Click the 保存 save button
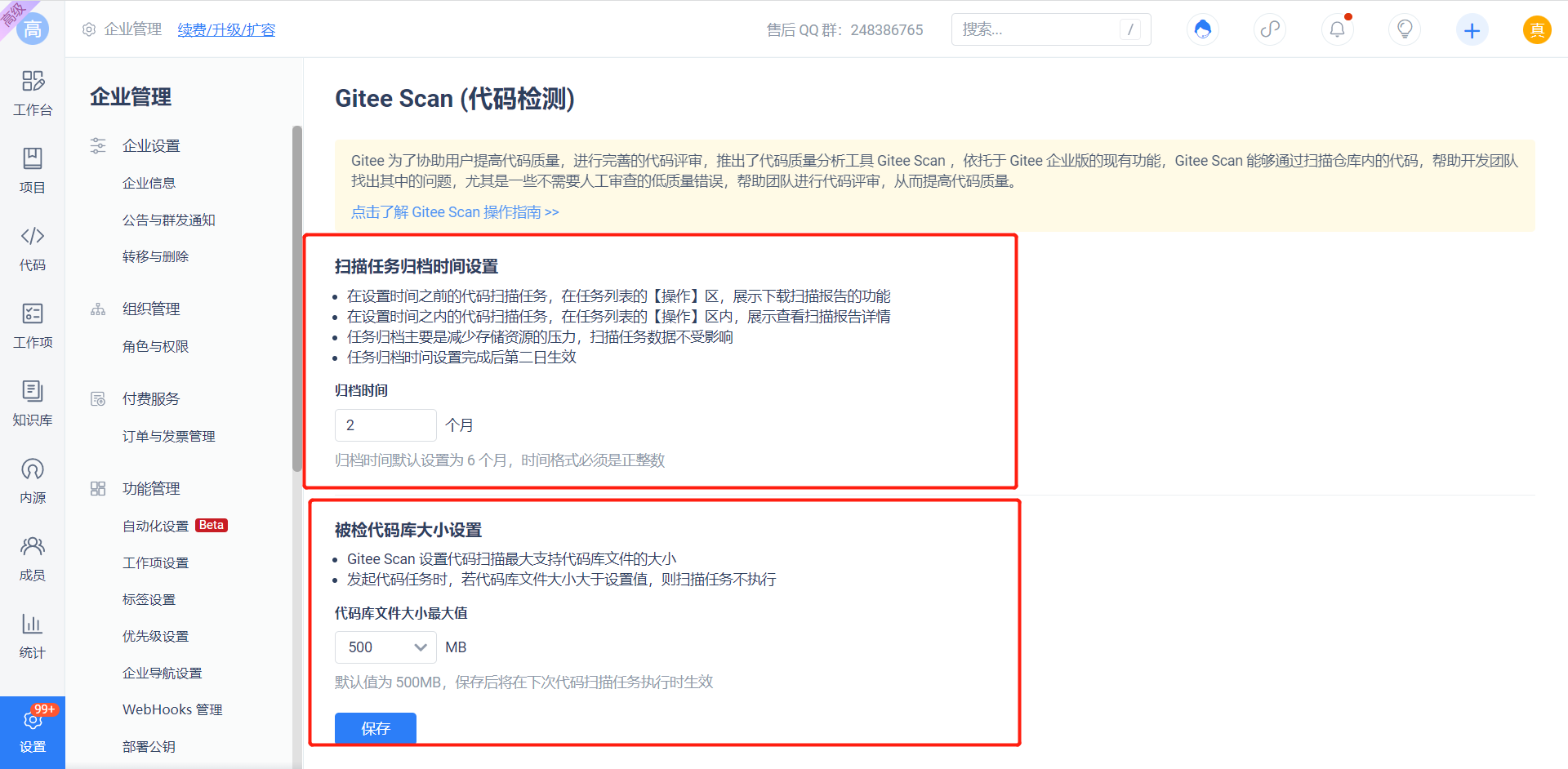 tap(376, 728)
